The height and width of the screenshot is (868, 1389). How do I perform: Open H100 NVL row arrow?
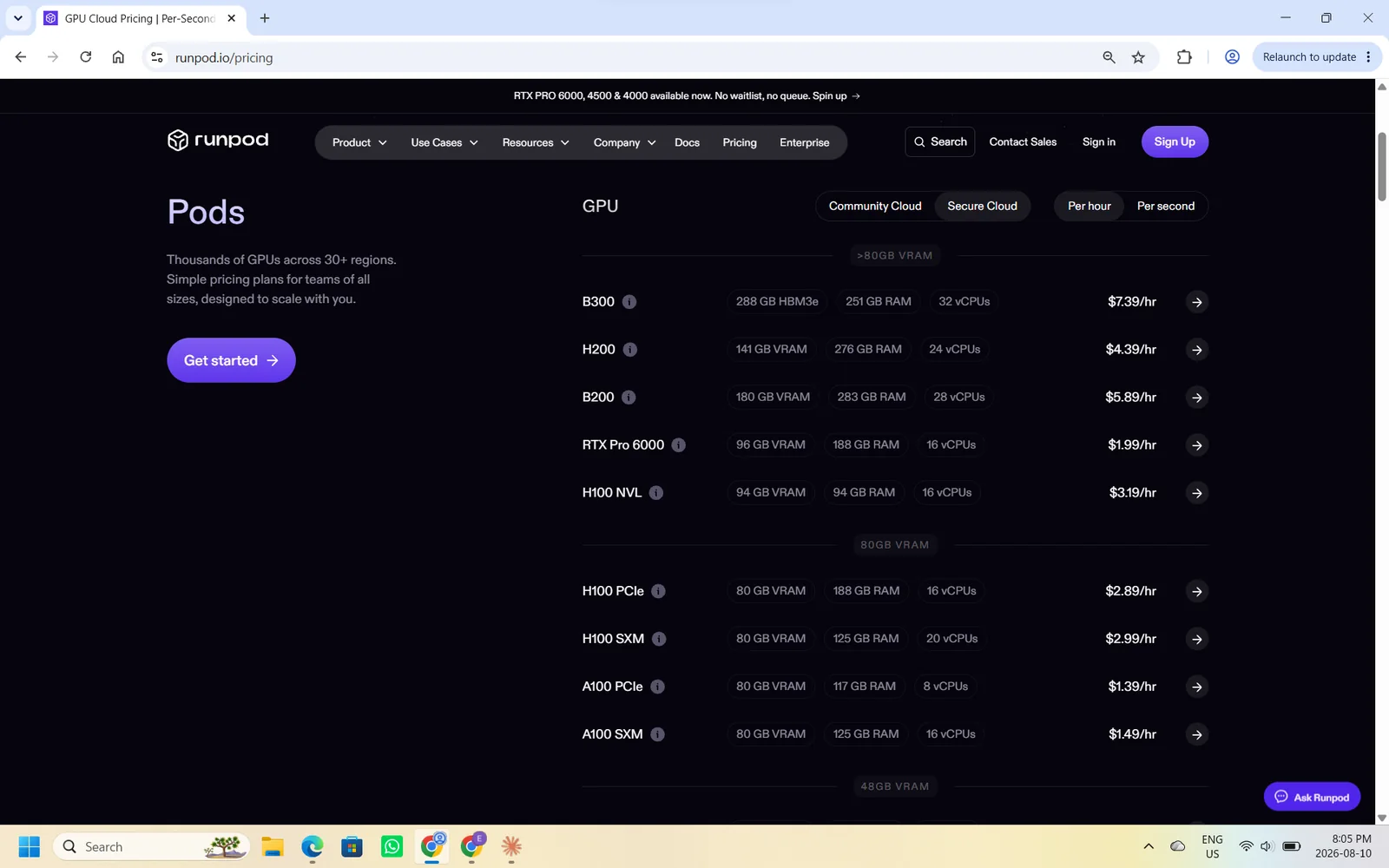pos(1197,493)
